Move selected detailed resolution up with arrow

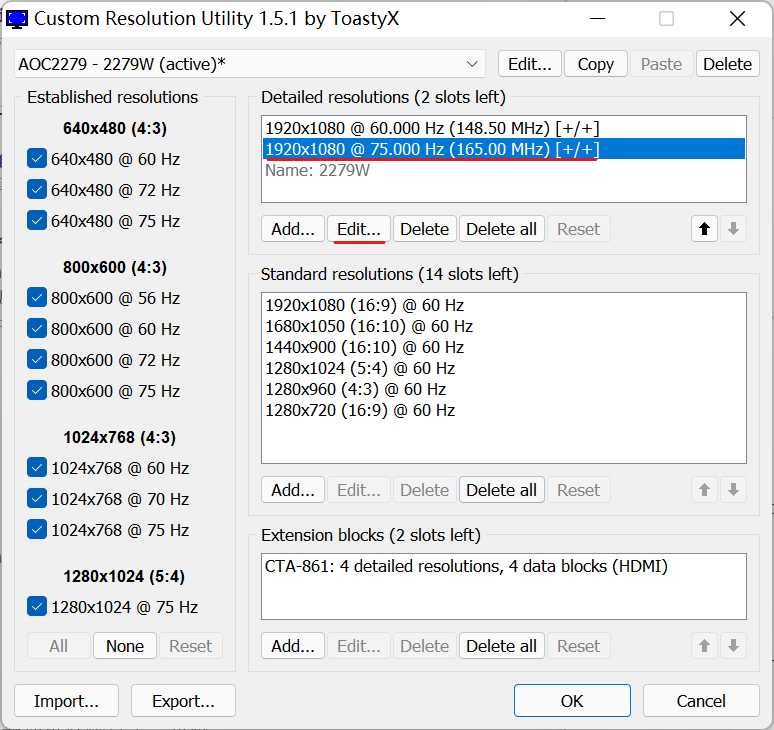704,229
